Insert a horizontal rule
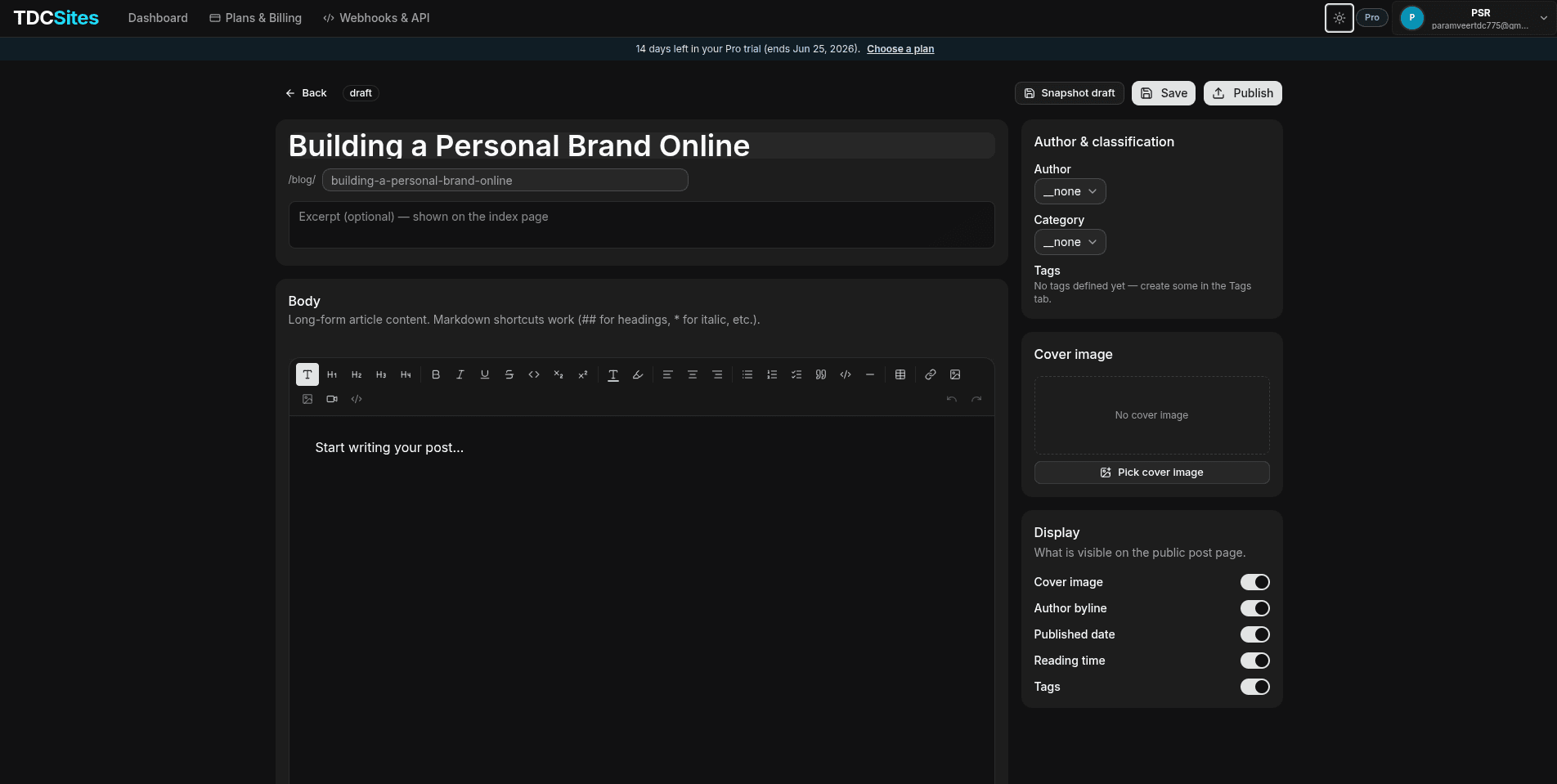This screenshot has height=784, width=1557. click(870, 374)
